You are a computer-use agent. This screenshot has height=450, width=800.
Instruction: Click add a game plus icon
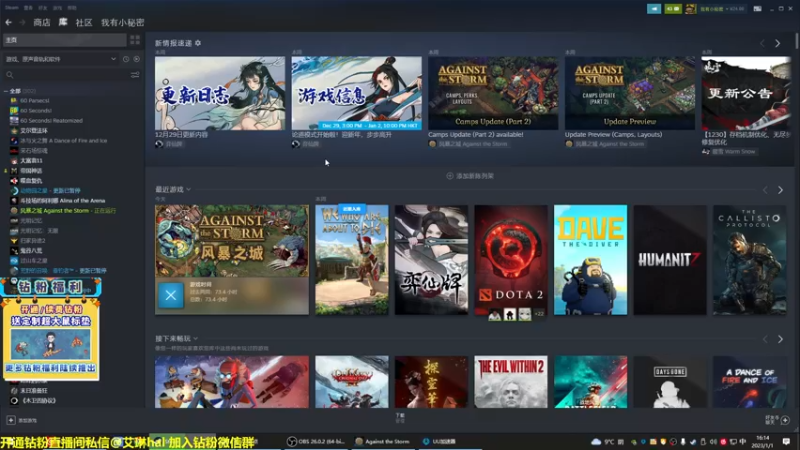tap(11, 420)
